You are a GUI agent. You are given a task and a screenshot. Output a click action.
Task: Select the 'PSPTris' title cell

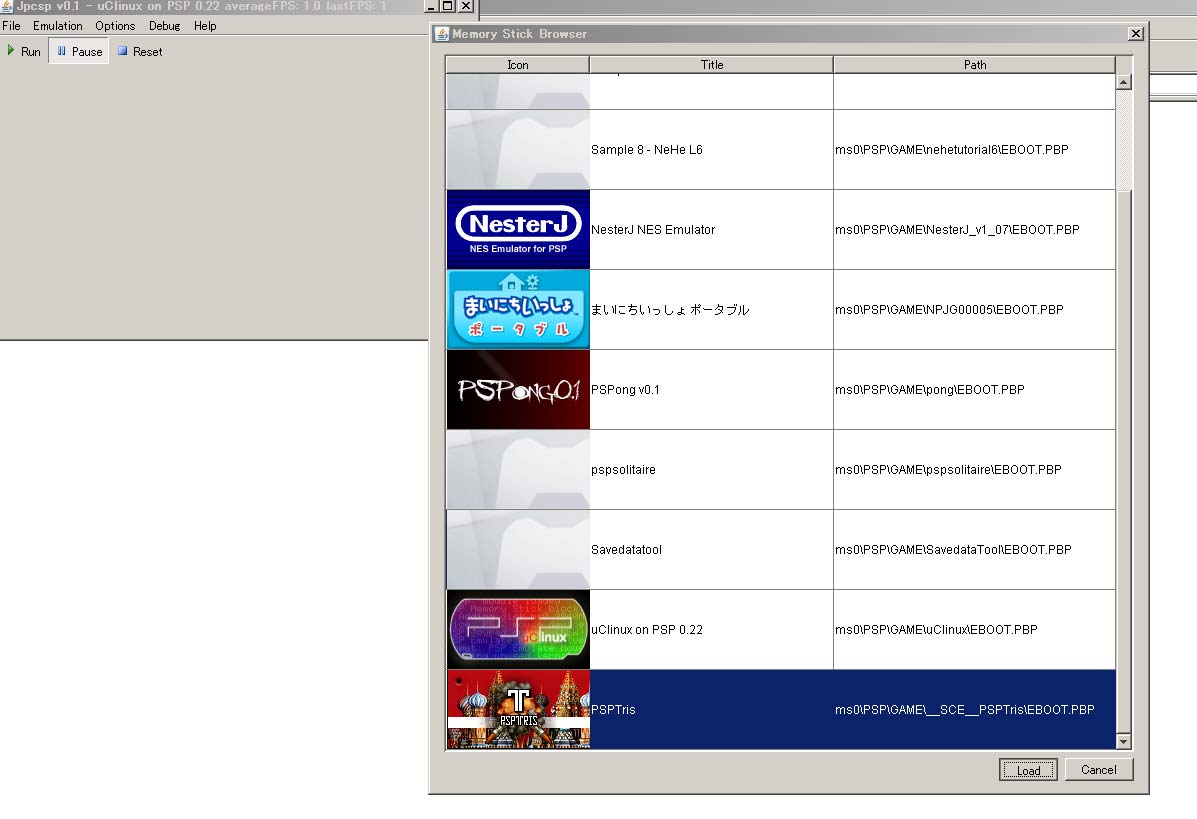pos(711,710)
